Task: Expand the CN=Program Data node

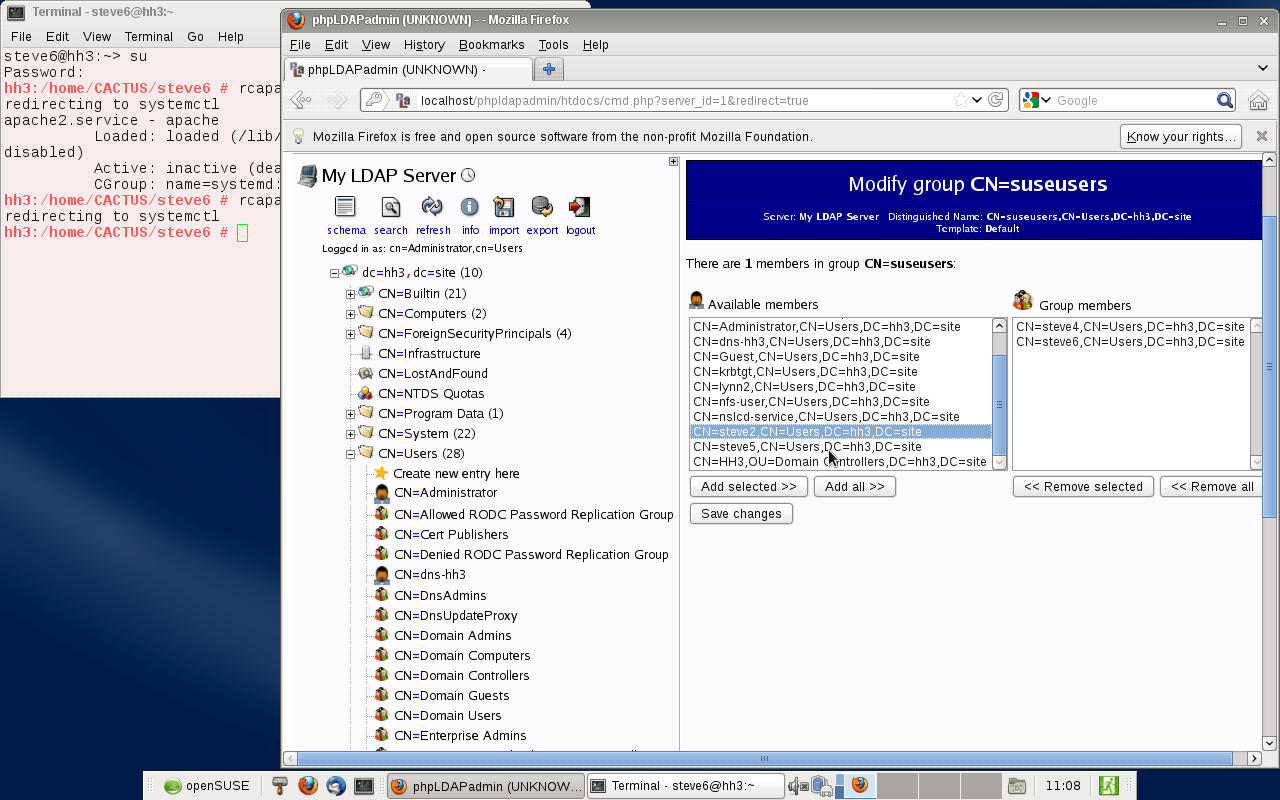Action: pyautogui.click(x=350, y=414)
